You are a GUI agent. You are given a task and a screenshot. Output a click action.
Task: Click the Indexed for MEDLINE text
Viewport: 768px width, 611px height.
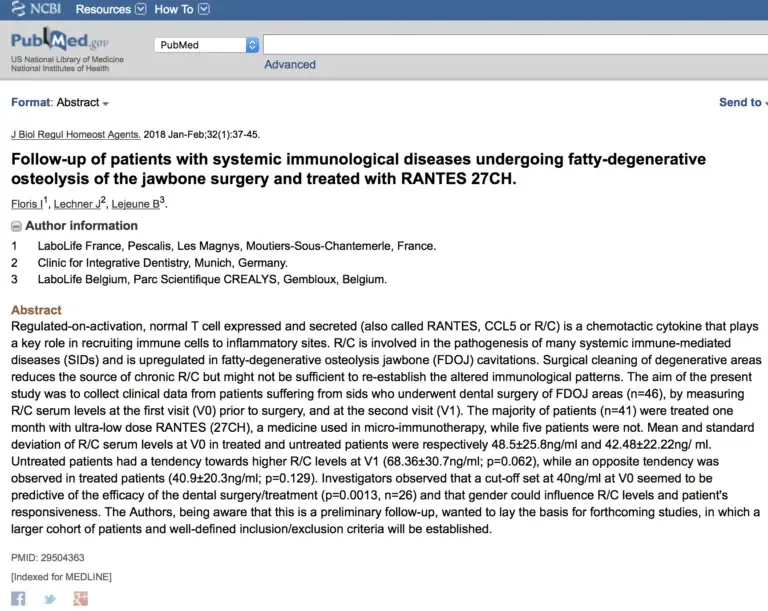pyautogui.click(x=61, y=577)
